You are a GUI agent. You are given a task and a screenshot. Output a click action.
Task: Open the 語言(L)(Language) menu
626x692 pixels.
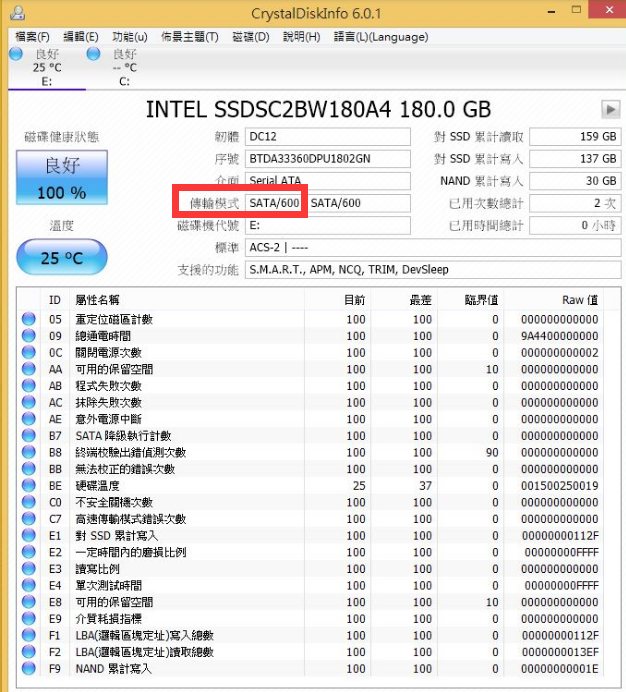(381, 37)
